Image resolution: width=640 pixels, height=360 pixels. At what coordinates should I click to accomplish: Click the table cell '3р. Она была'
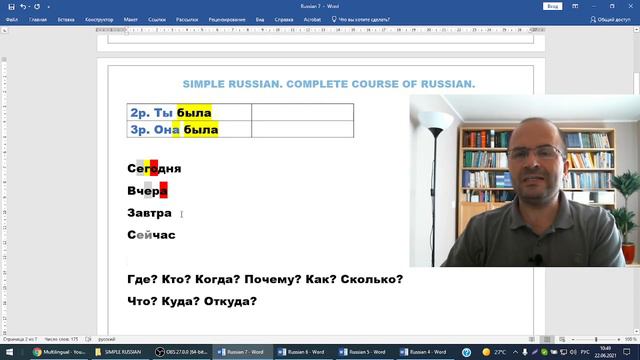(189, 129)
